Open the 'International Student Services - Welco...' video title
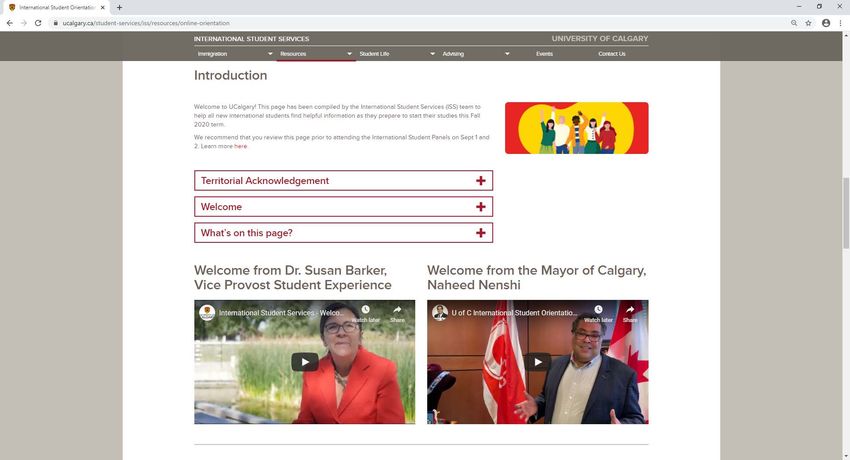850x460 pixels. tap(280, 313)
